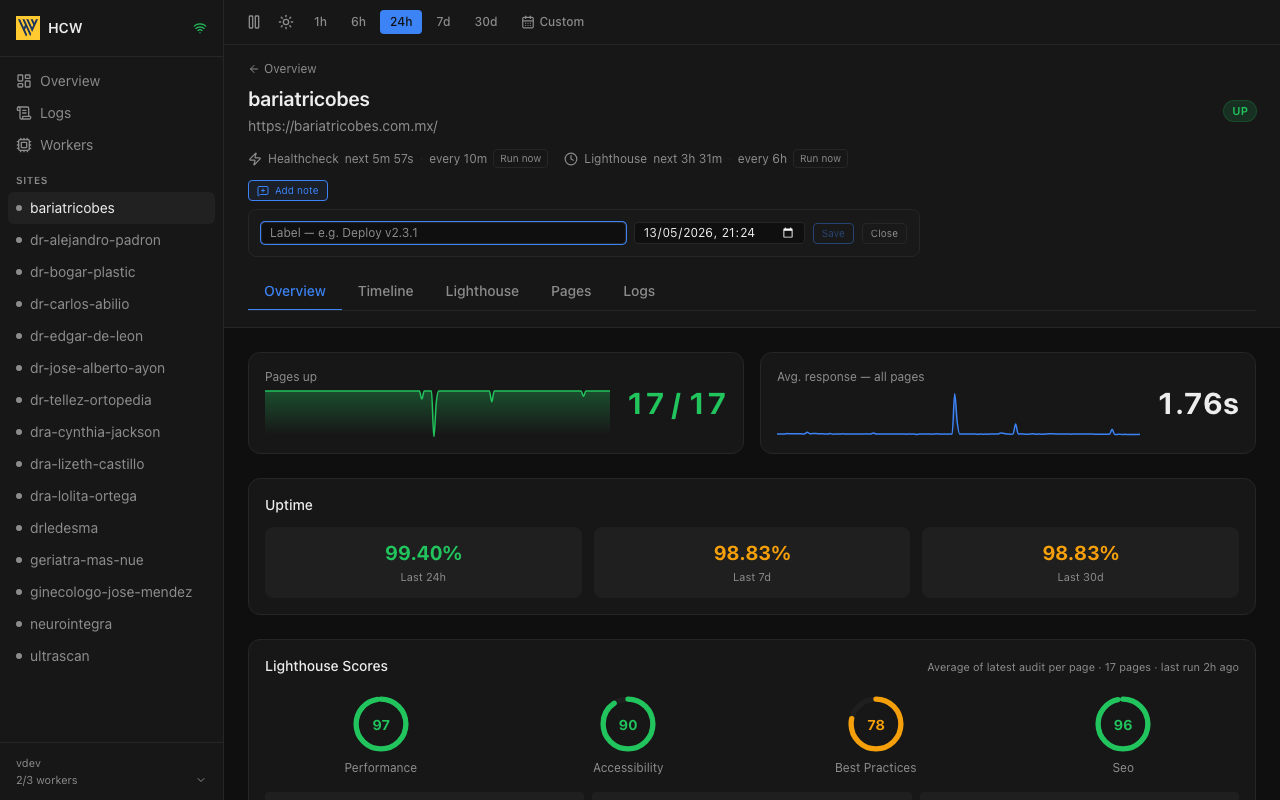
Task: Select the dr-tellez-ortopedia site
Action: tap(112, 400)
